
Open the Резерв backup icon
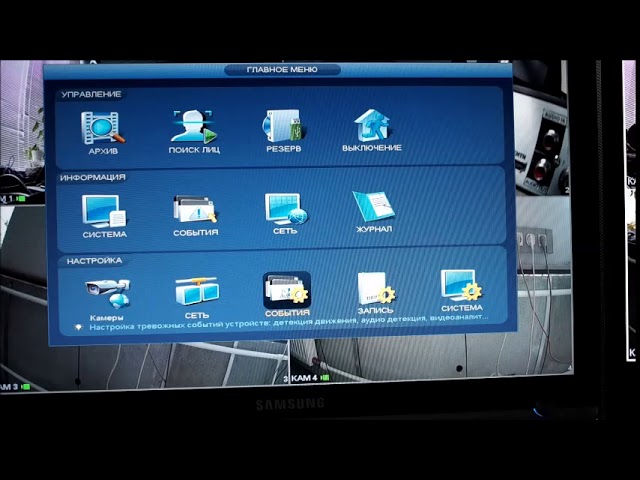click(284, 128)
